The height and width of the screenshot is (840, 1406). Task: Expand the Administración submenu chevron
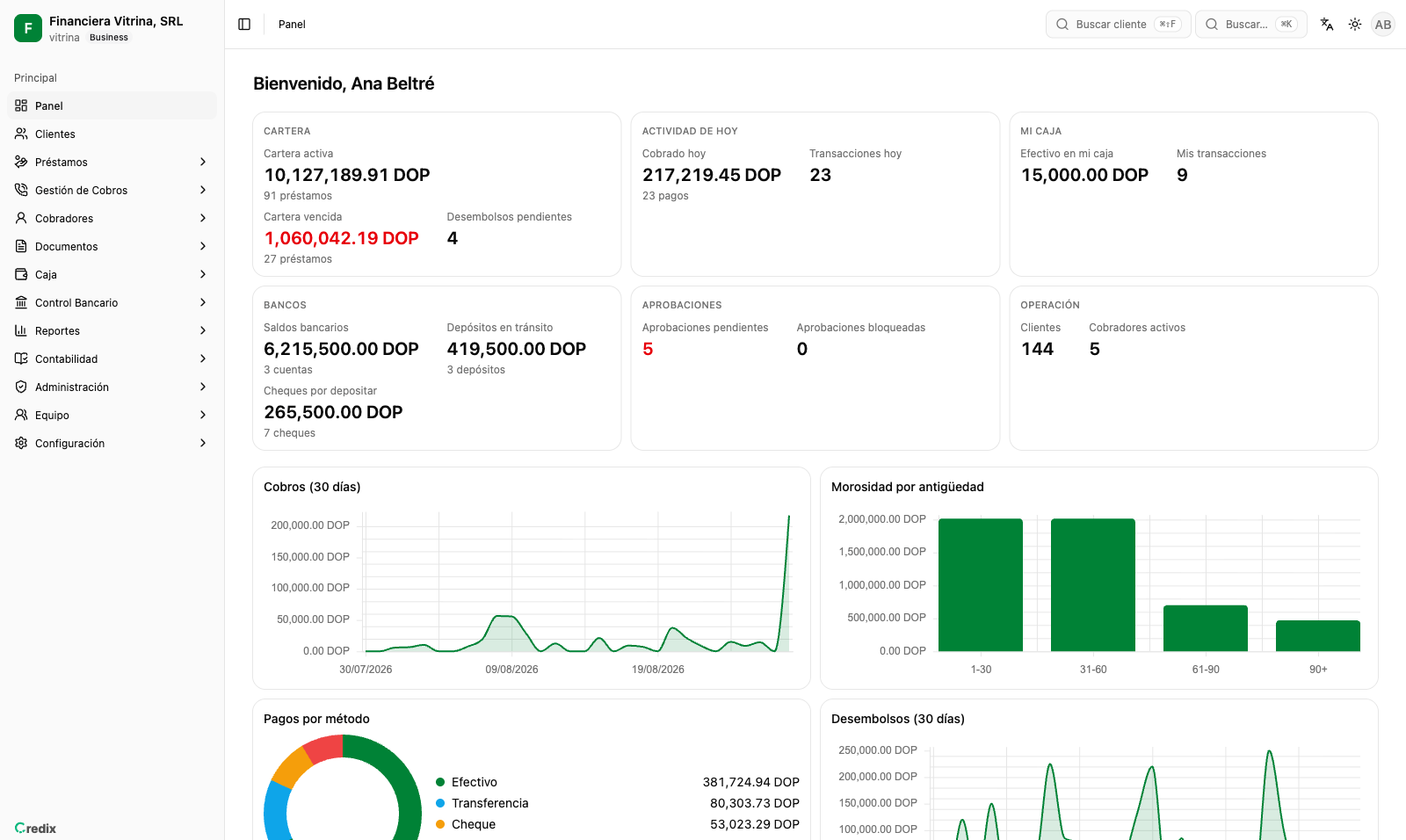[x=203, y=387]
